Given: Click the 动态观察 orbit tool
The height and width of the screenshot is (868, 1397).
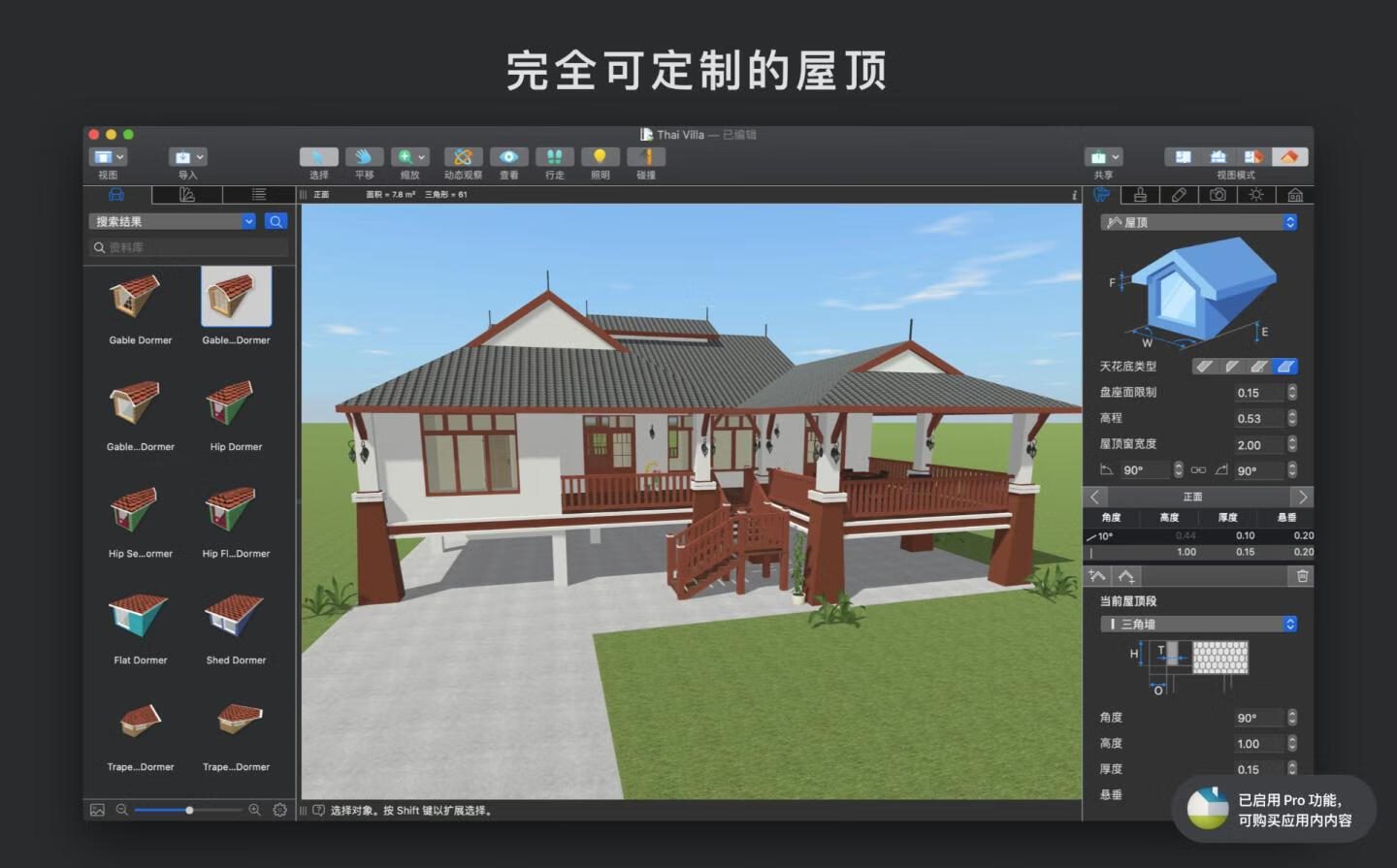Looking at the screenshot, I should (x=463, y=157).
